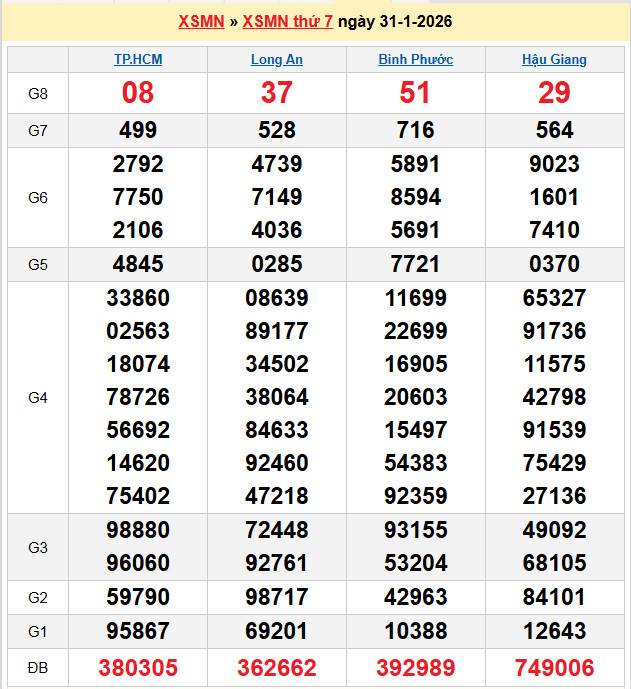Click the G4 prize row label

pyautogui.click(x=38, y=398)
